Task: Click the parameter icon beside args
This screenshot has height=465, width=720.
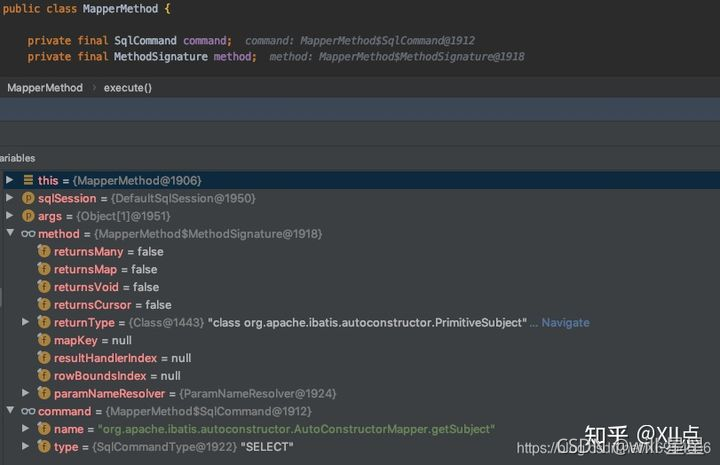Action: pyautogui.click(x=28, y=215)
